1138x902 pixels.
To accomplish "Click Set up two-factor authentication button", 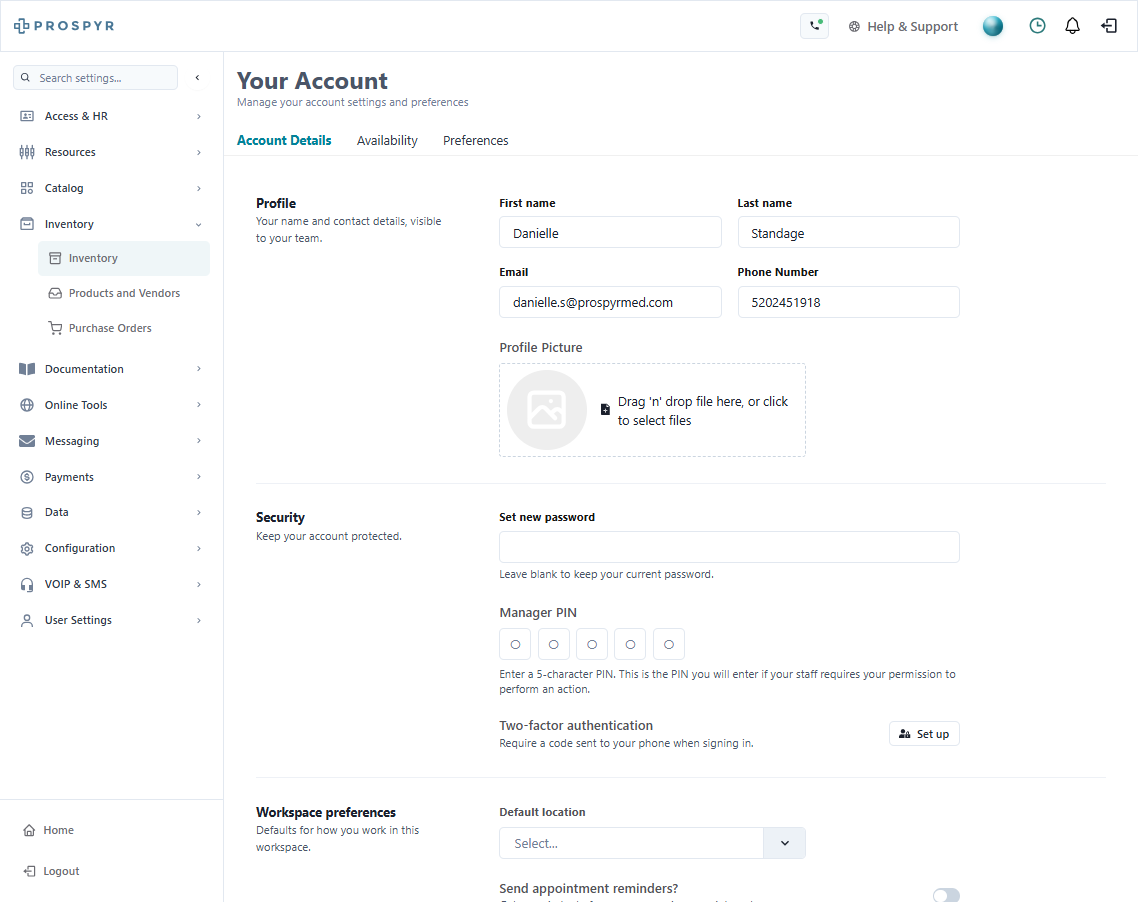I will tap(924, 734).
